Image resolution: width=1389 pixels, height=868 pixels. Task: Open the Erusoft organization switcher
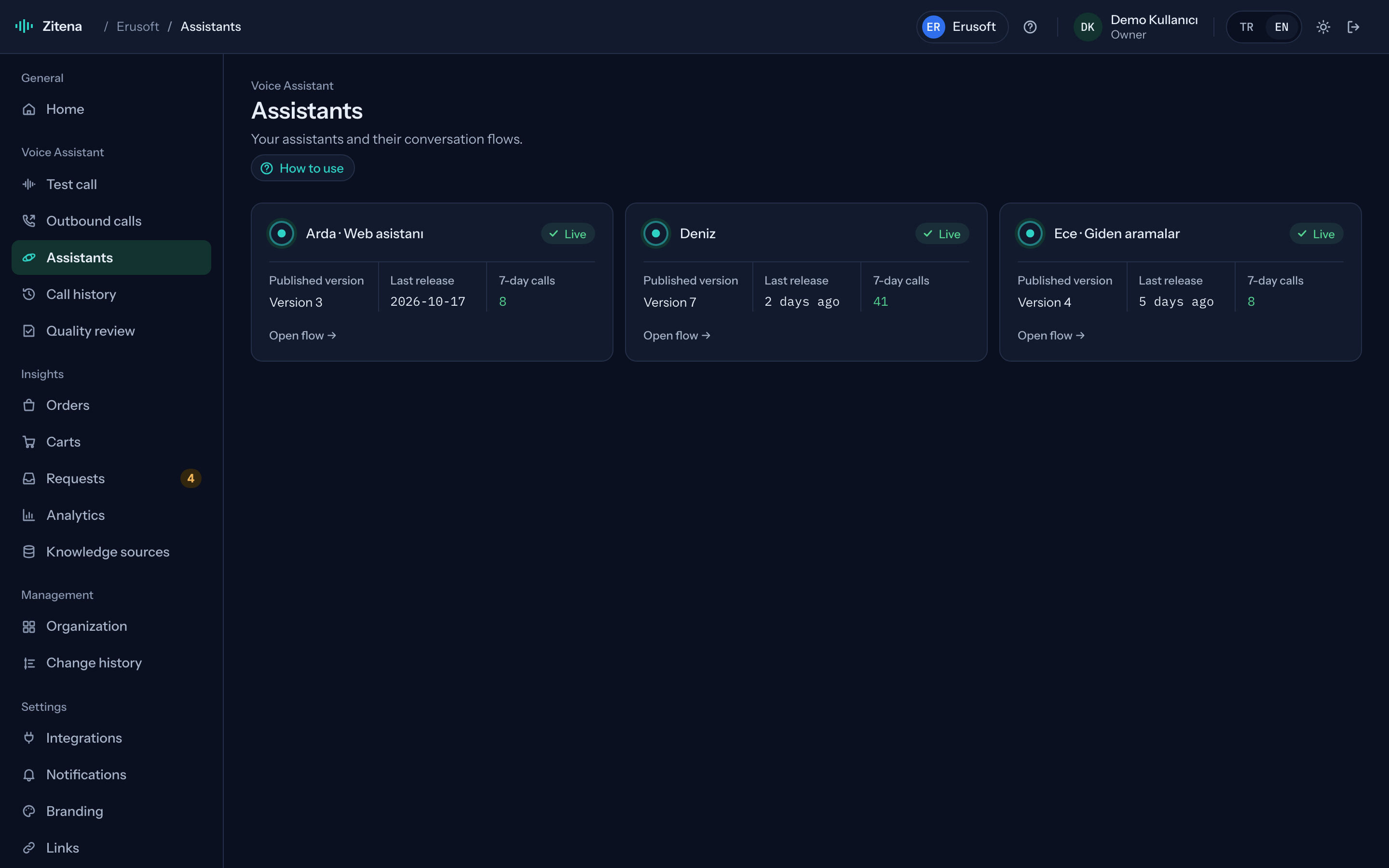click(x=962, y=27)
